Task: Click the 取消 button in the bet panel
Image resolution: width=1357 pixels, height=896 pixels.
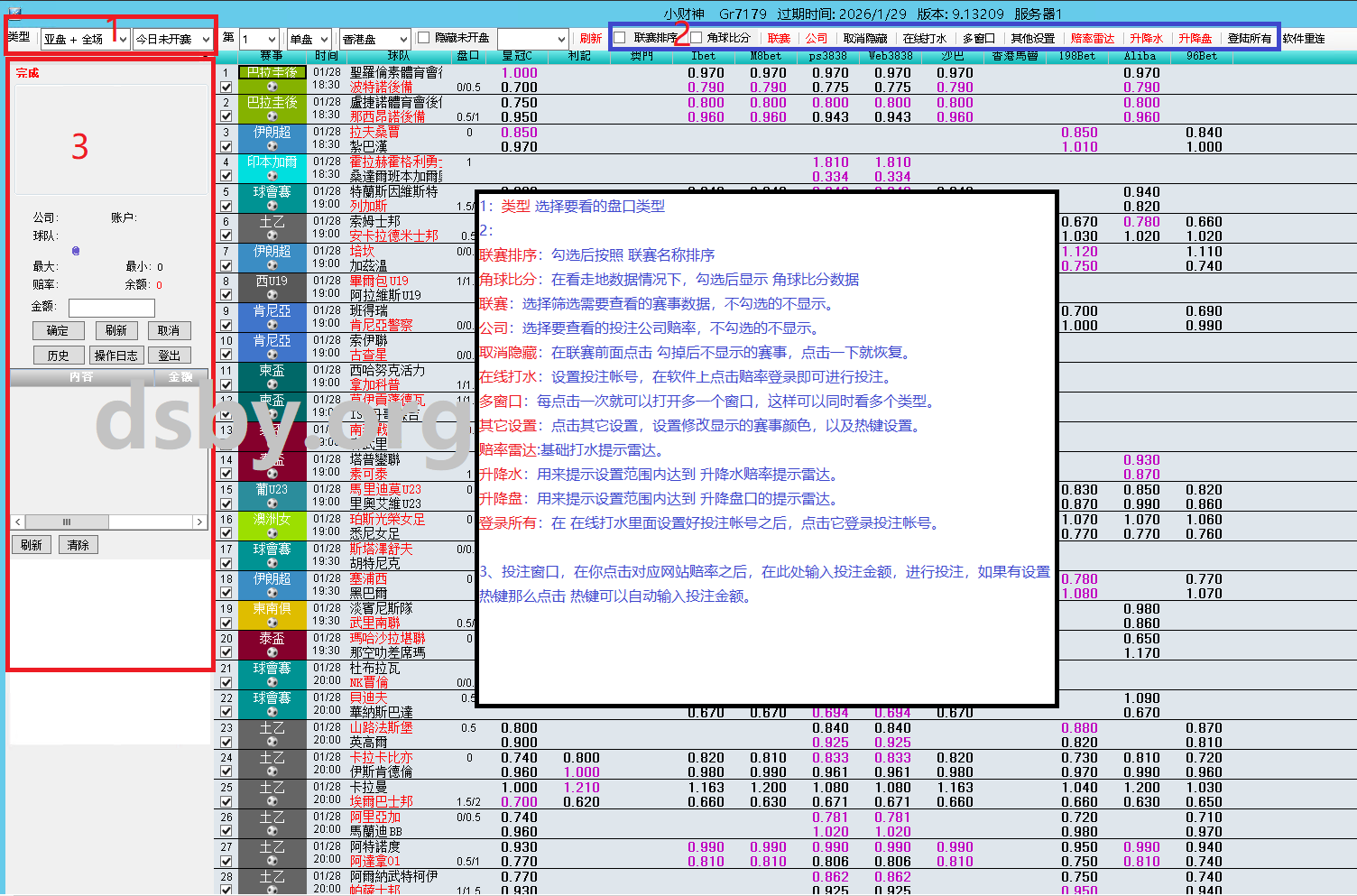Action: (x=169, y=330)
